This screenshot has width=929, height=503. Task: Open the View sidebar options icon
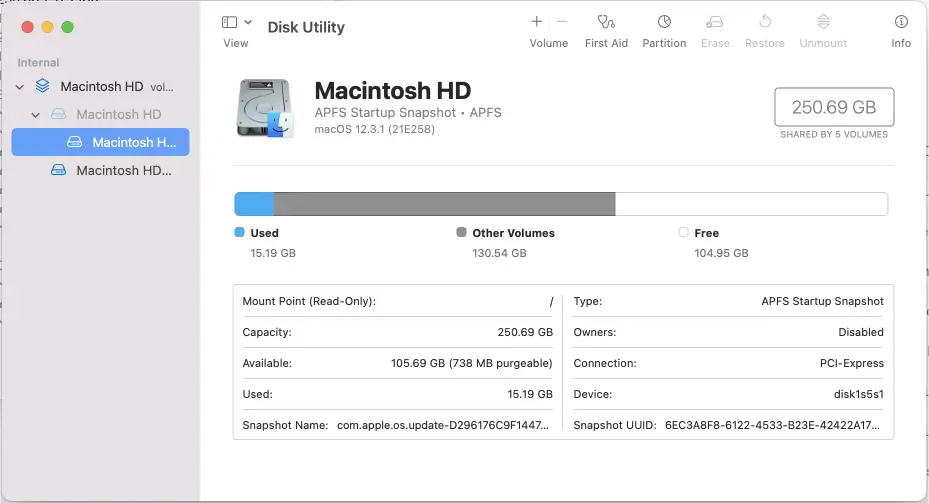(229, 23)
